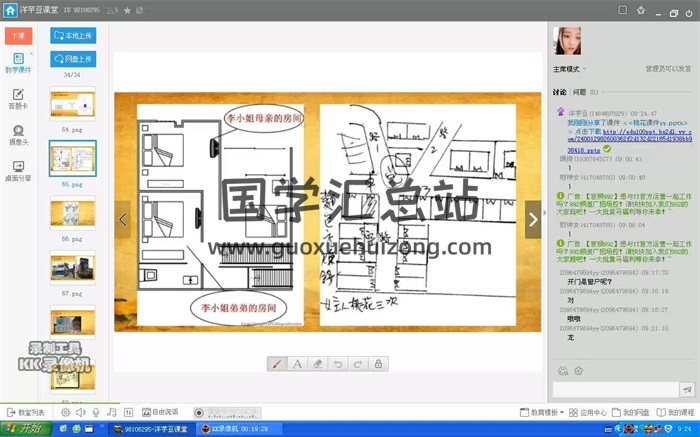Go to next slide with right arrow
700x437 pixels.
[x=534, y=218]
